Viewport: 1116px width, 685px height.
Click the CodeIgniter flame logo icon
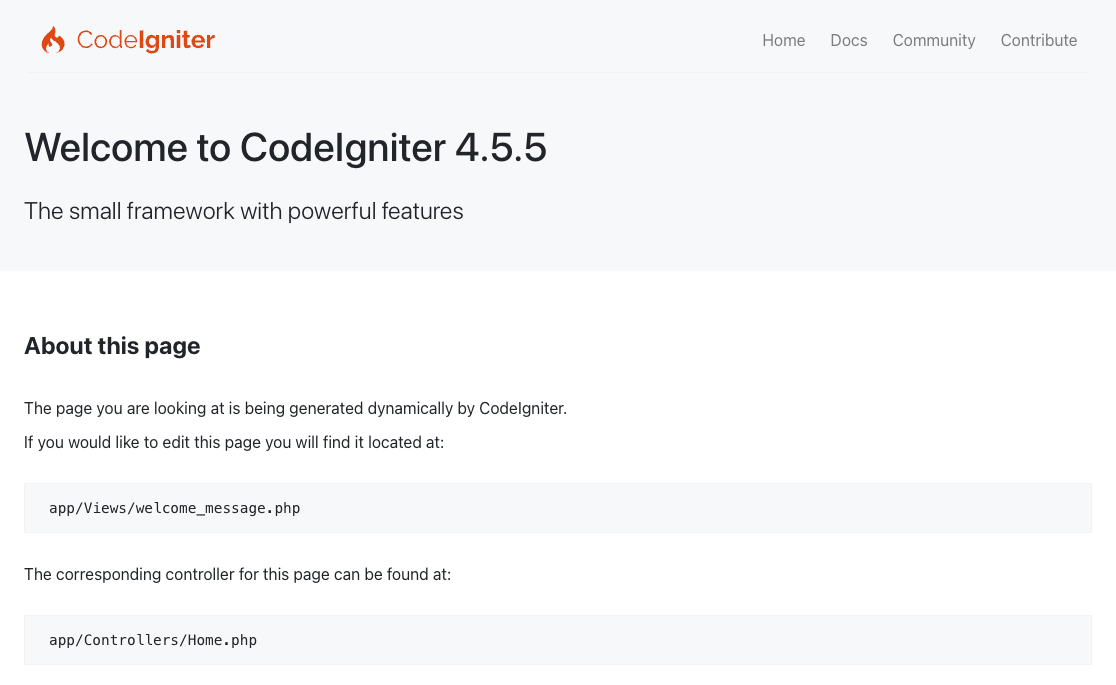click(53, 40)
